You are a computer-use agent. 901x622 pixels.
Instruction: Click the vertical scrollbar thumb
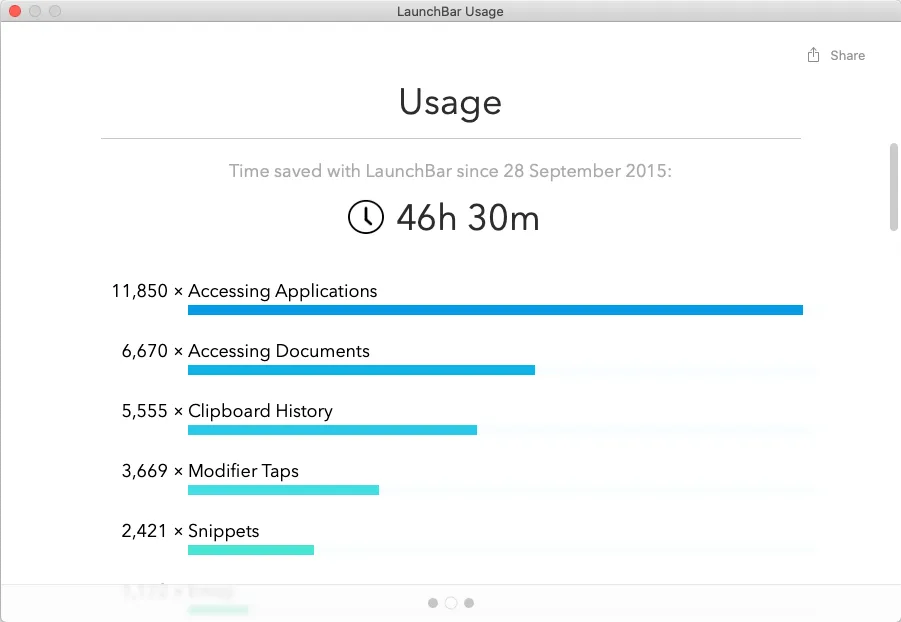click(x=894, y=187)
